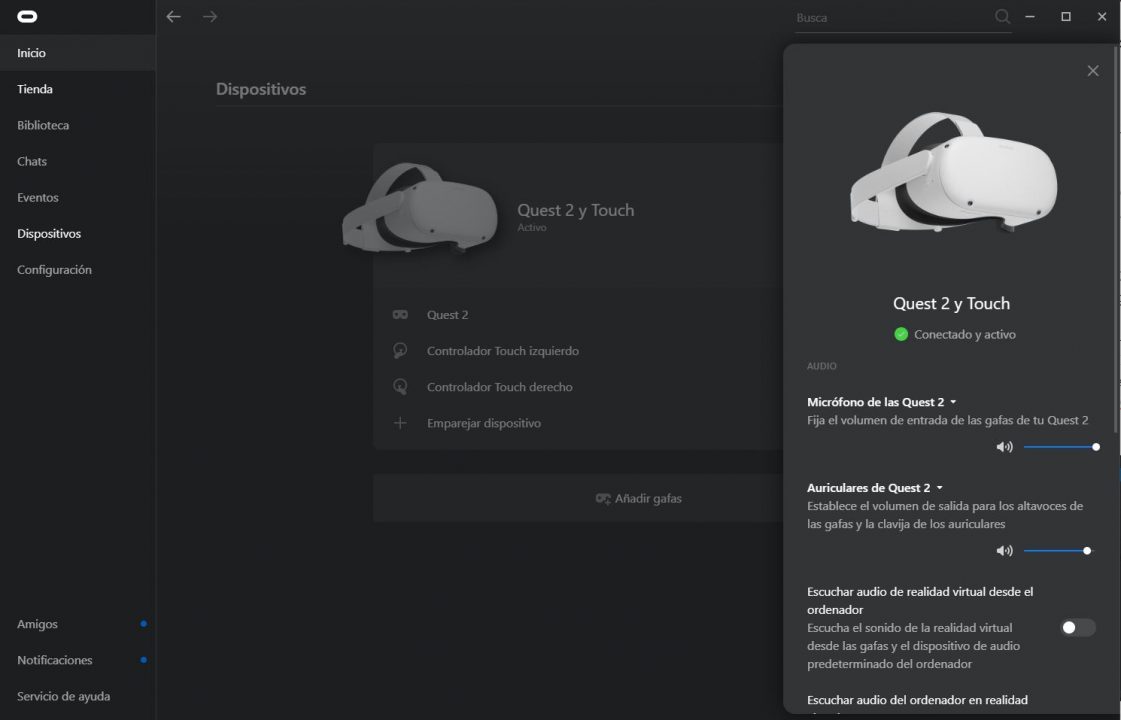
Task: Navigate to Biblioteca
Action: tap(42, 125)
